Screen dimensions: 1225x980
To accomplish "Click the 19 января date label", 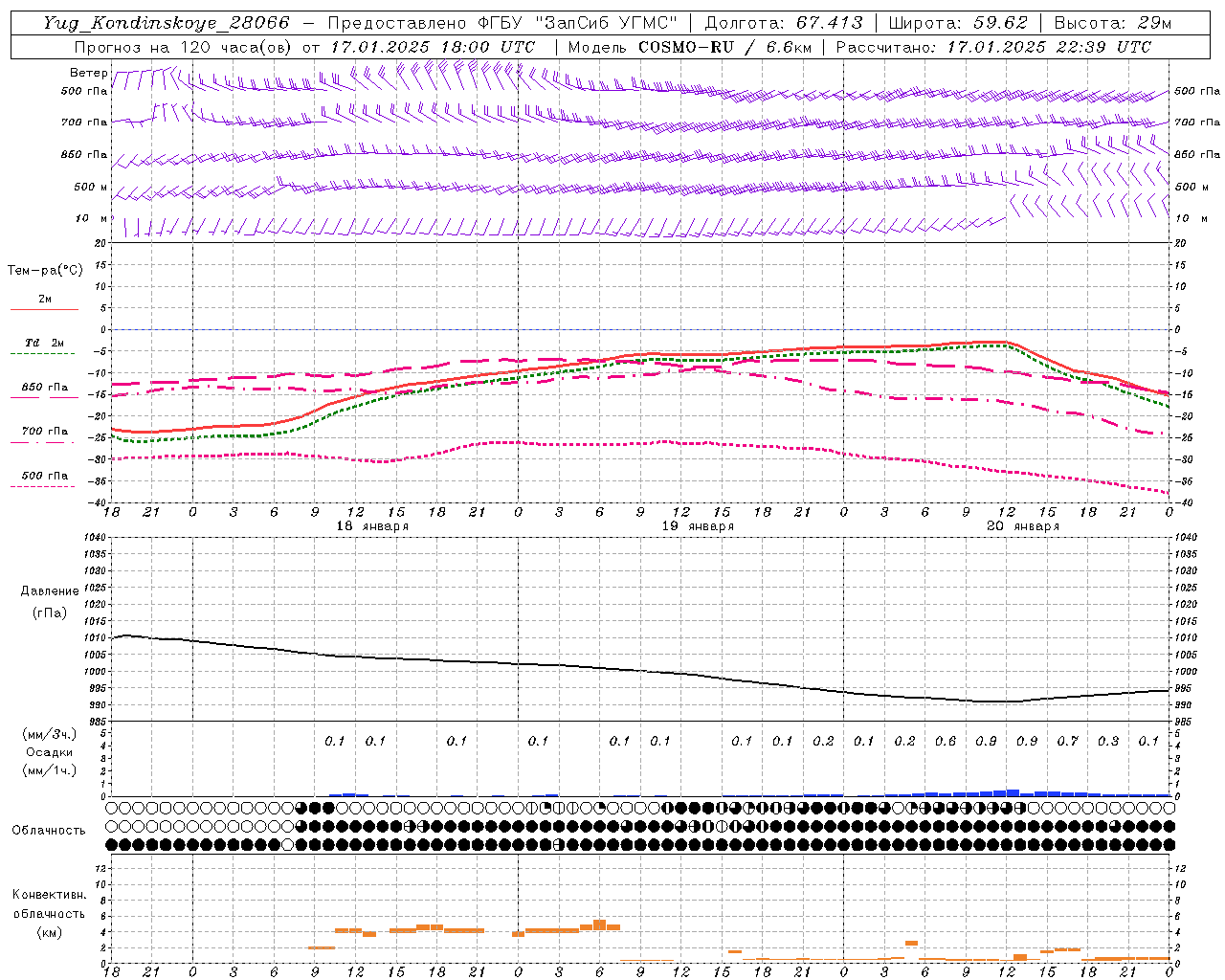I will 698,525.
